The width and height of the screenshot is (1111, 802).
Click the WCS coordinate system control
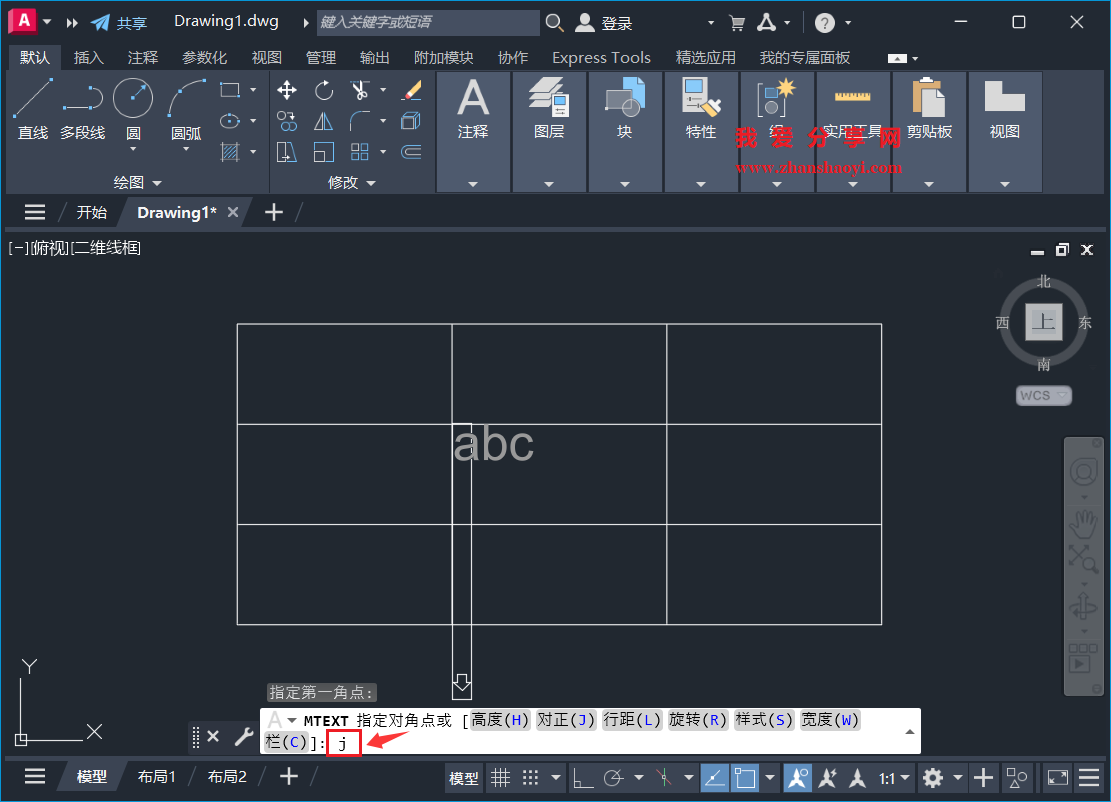coord(1043,395)
